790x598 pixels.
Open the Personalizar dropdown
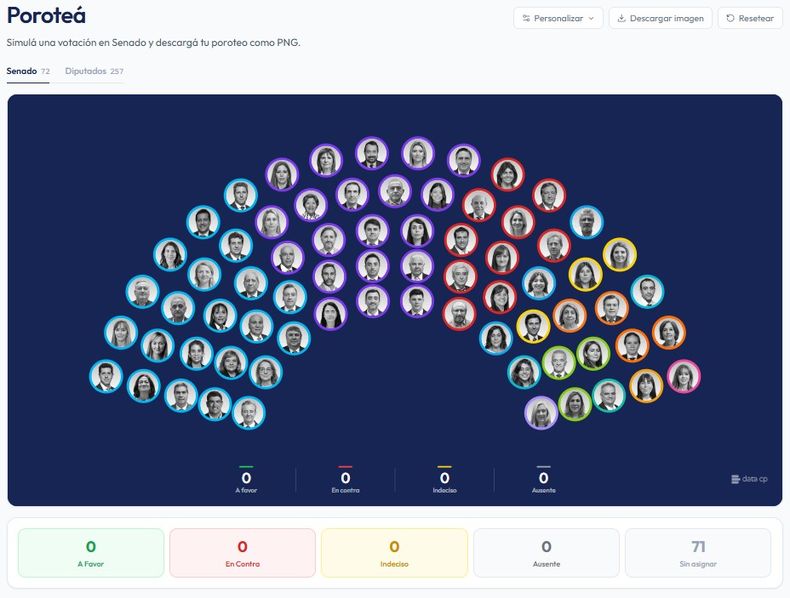pyautogui.click(x=558, y=18)
